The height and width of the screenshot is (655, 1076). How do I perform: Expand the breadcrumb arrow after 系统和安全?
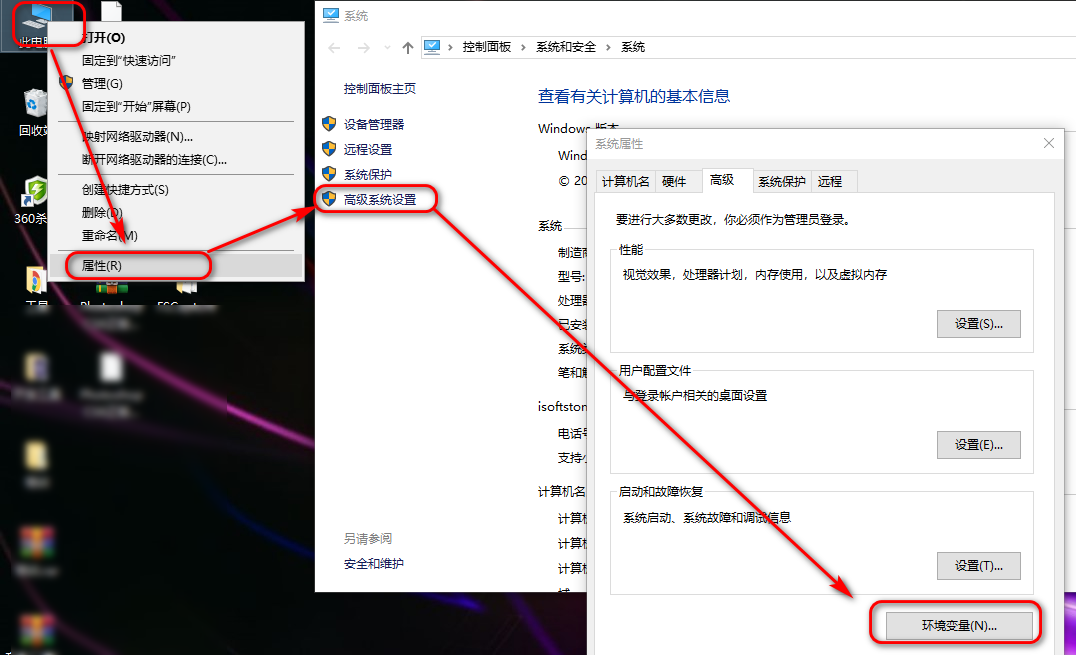(x=607, y=46)
